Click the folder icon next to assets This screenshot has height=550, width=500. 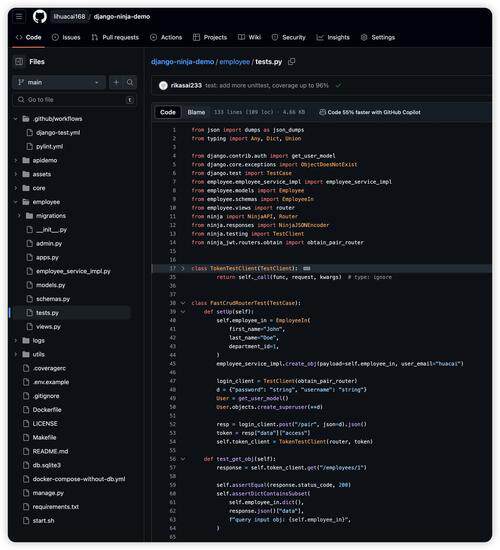click(x=26, y=174)
